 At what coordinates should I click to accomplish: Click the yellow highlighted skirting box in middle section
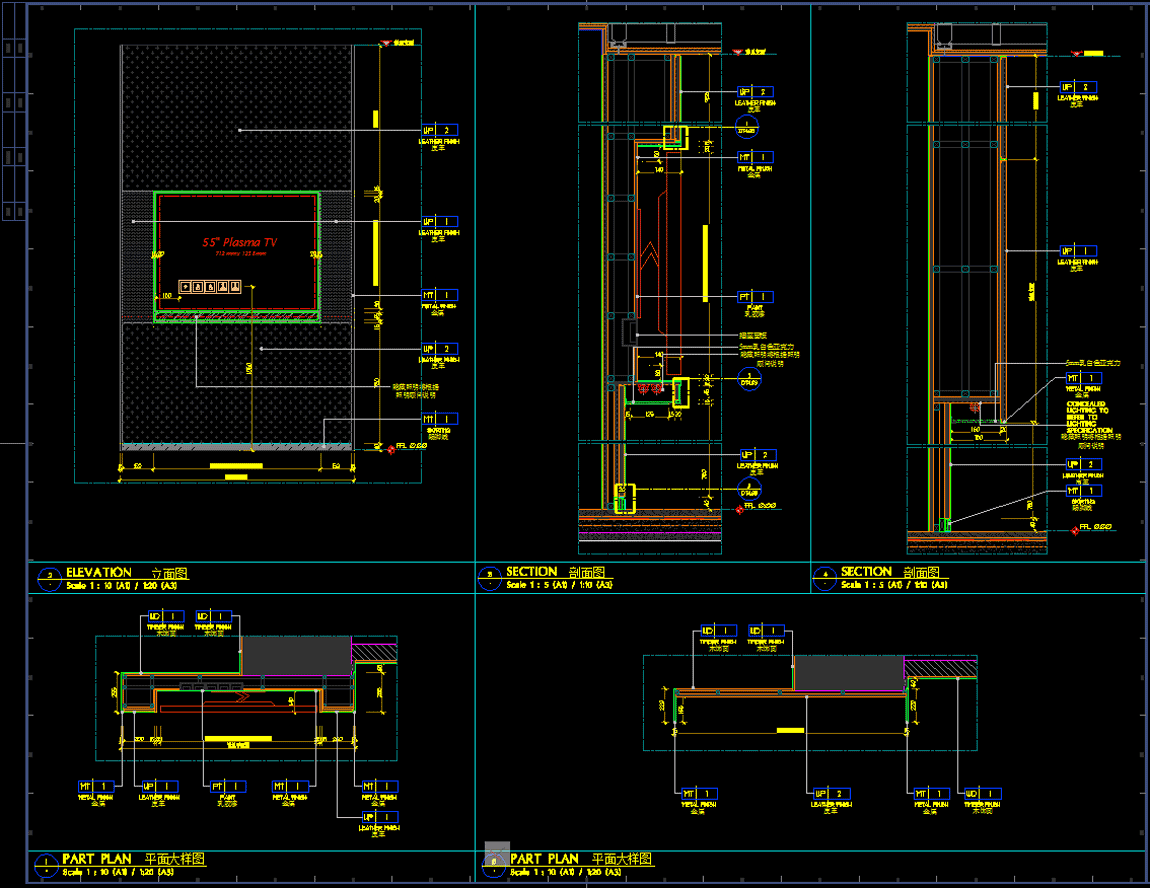click(x=624, y=498)
